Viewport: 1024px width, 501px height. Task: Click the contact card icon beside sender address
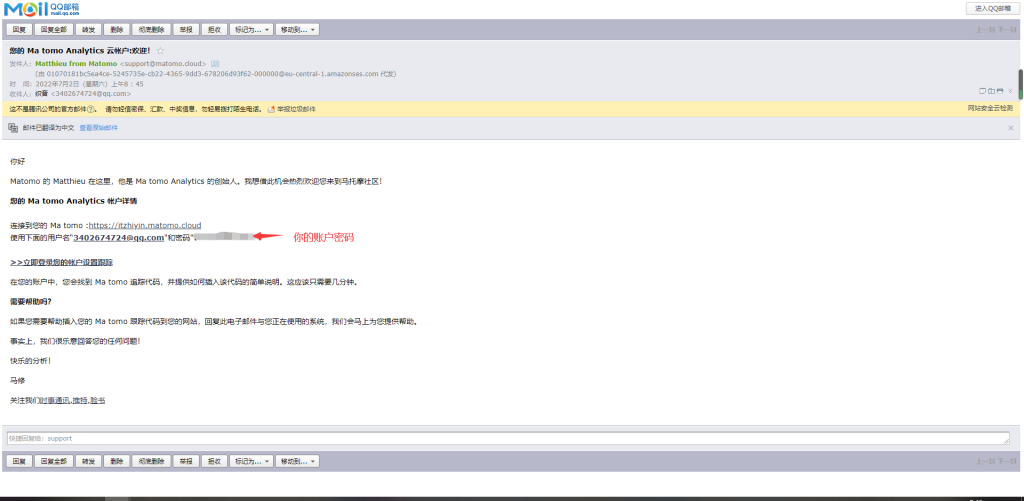tap(215, 63)
